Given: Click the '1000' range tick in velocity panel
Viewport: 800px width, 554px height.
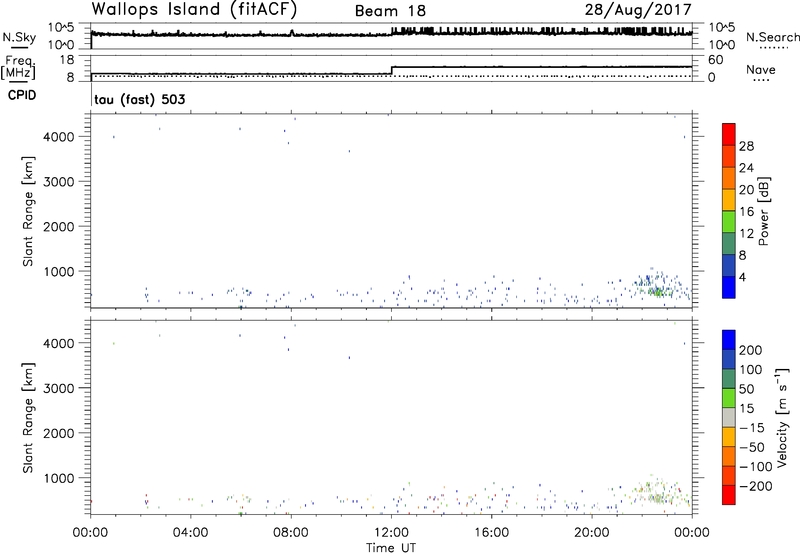Looking at the screenshot, I should (x=59, y=478).
